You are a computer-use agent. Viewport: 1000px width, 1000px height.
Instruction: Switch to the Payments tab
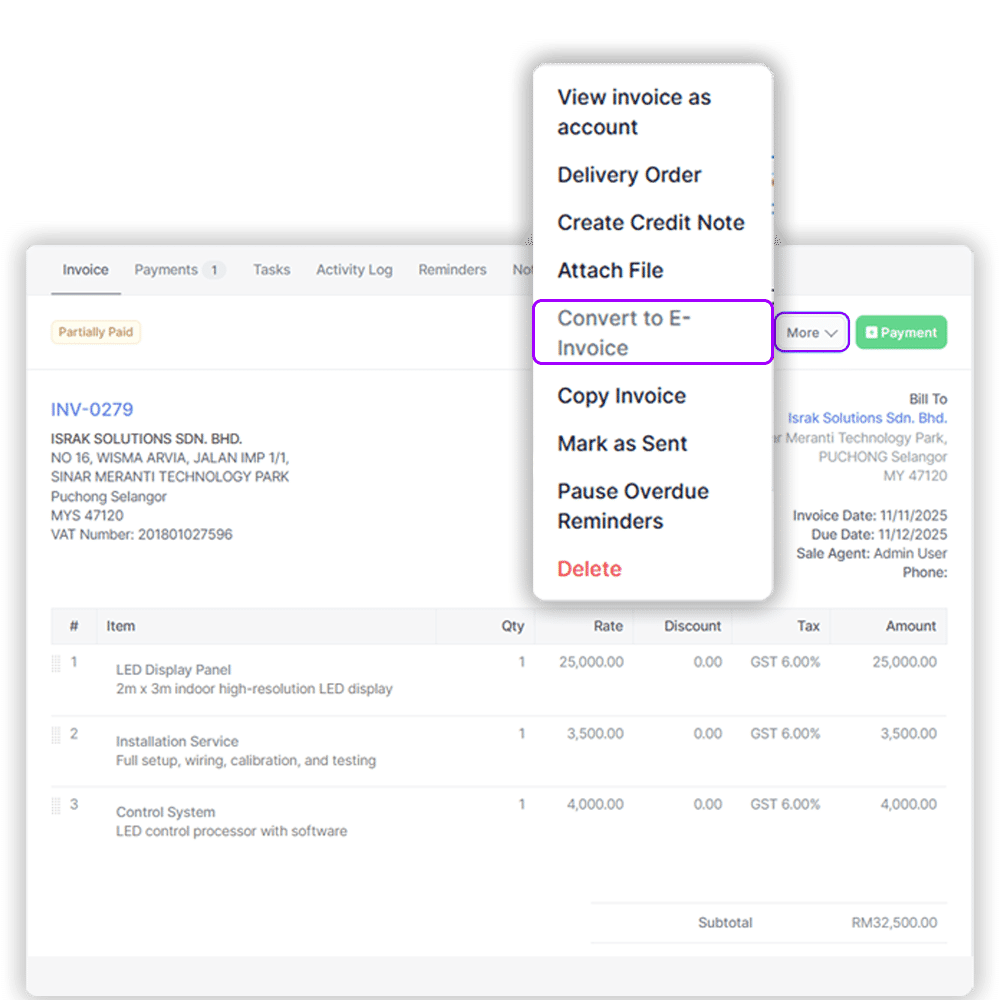(179, 270)
